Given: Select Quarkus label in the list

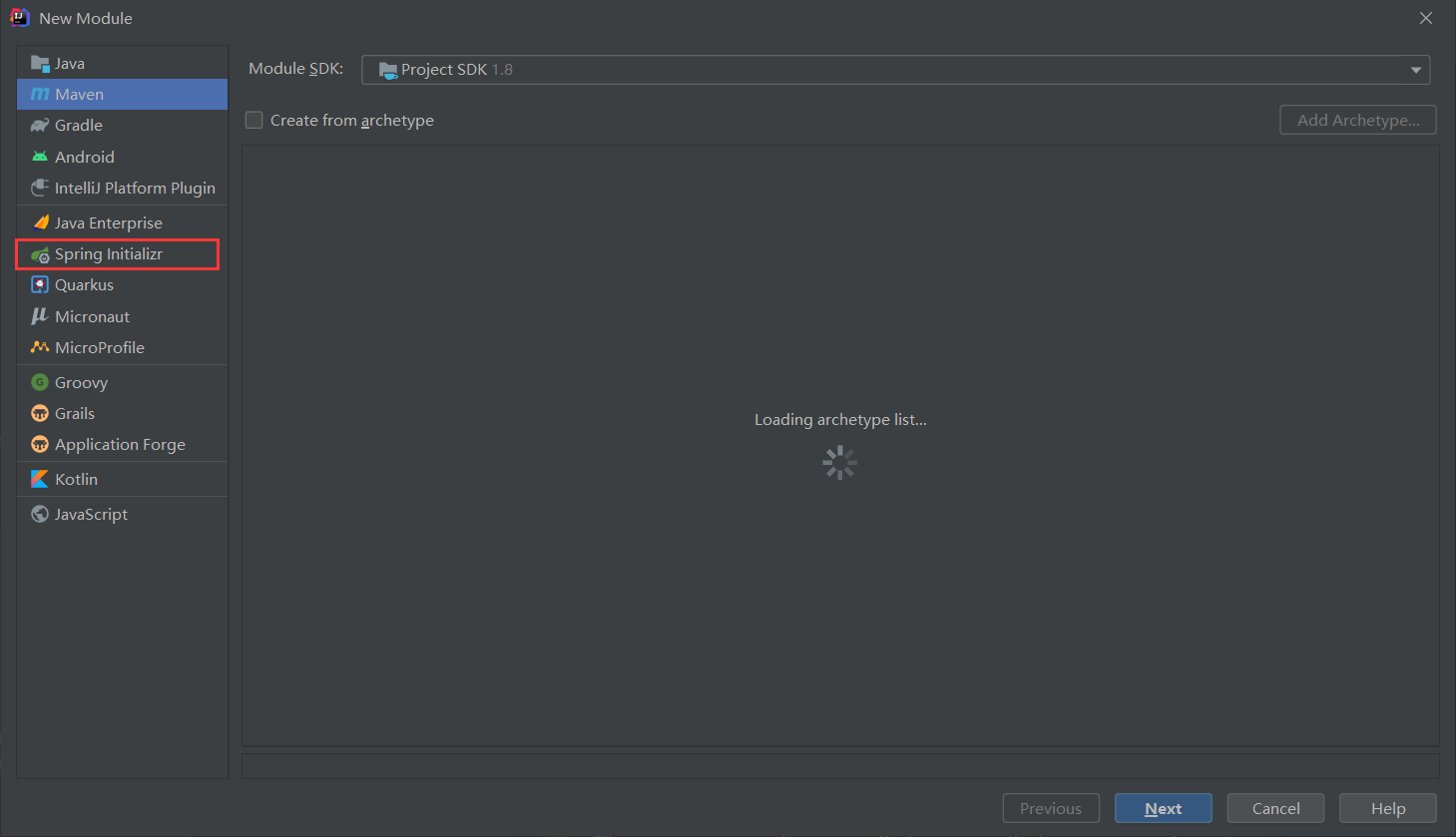Looking at the screenshot, I should tap(85, 285).
